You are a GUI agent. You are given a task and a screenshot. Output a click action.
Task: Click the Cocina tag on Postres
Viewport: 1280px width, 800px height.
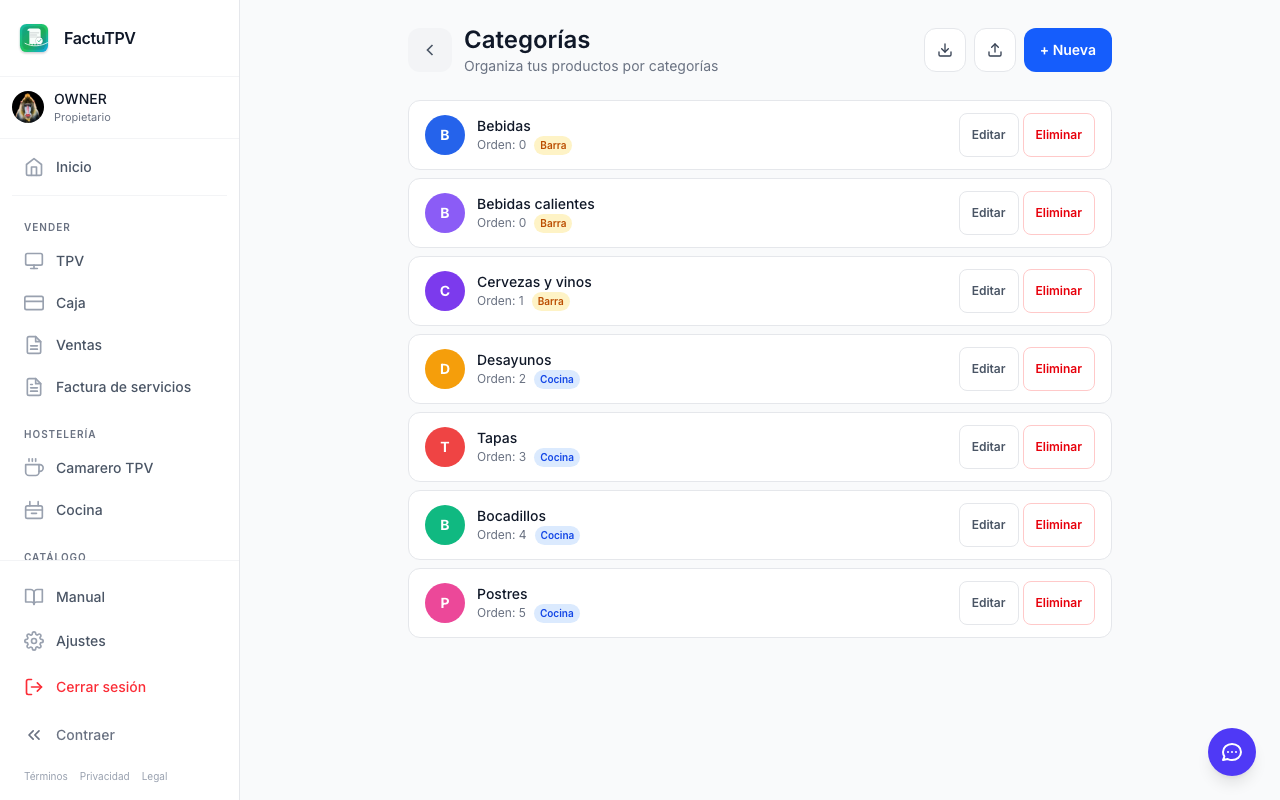pyautogui.click(x=557, y=613)
